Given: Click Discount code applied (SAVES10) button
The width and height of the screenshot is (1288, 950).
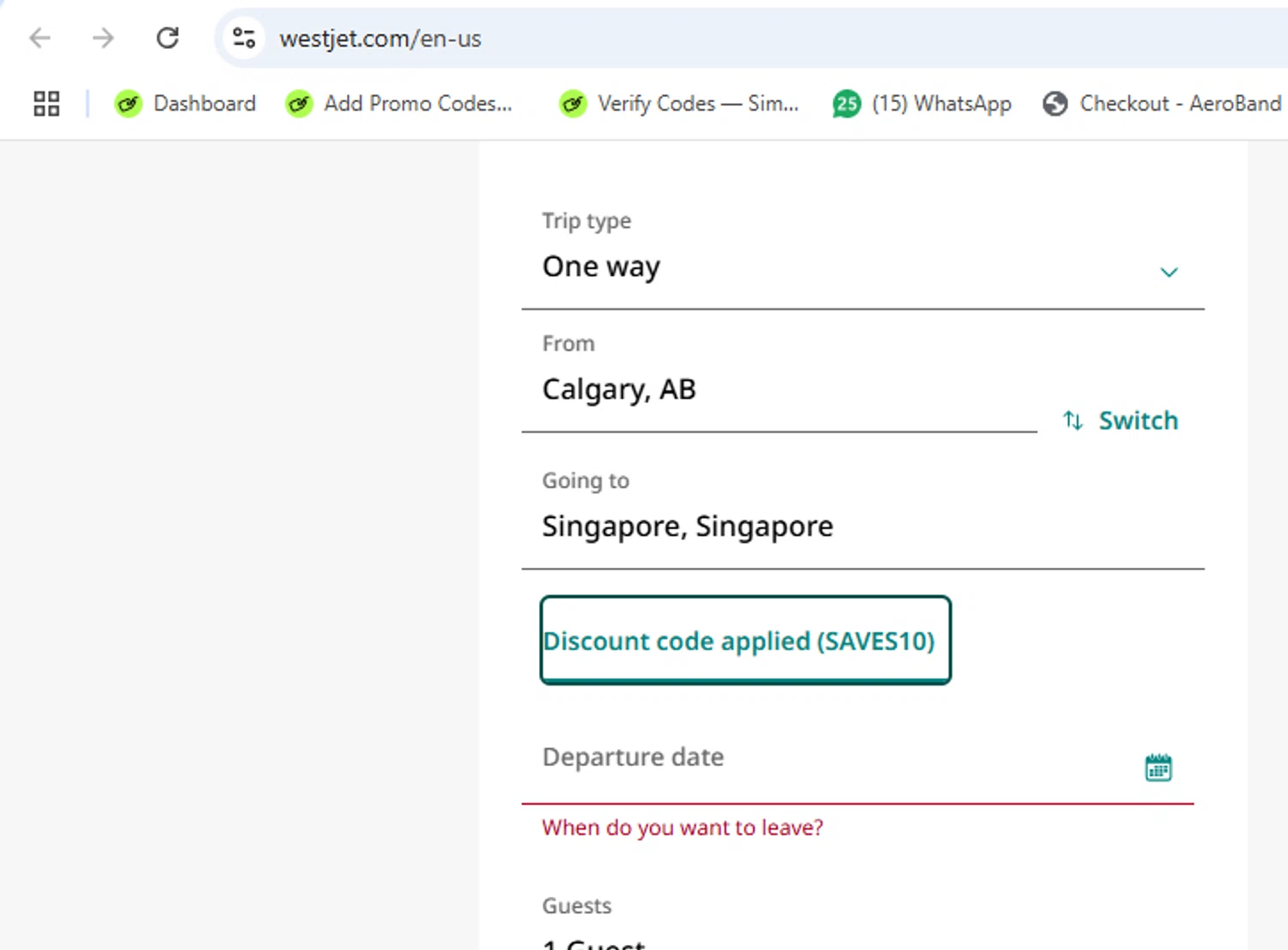Looking at the screenshot, I should [745, 640].
